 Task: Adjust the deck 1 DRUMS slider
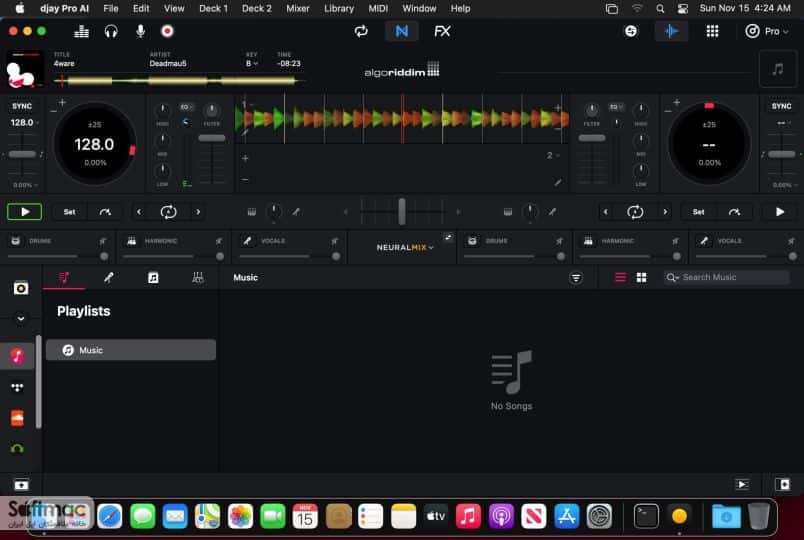[58, 256]
